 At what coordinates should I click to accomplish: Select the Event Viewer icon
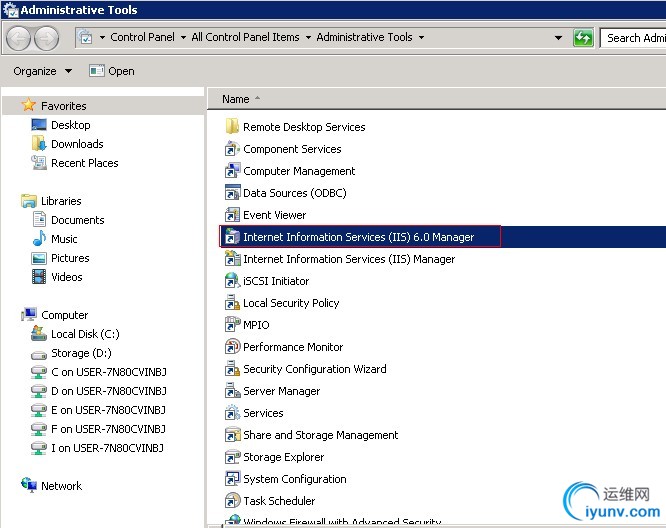click(232, 215)
